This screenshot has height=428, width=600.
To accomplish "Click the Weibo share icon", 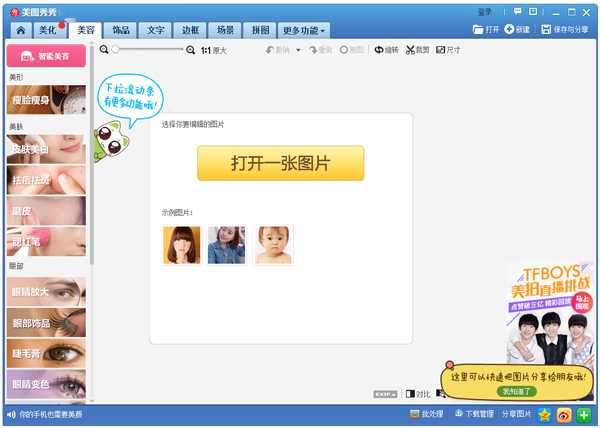I will (564, 414).
